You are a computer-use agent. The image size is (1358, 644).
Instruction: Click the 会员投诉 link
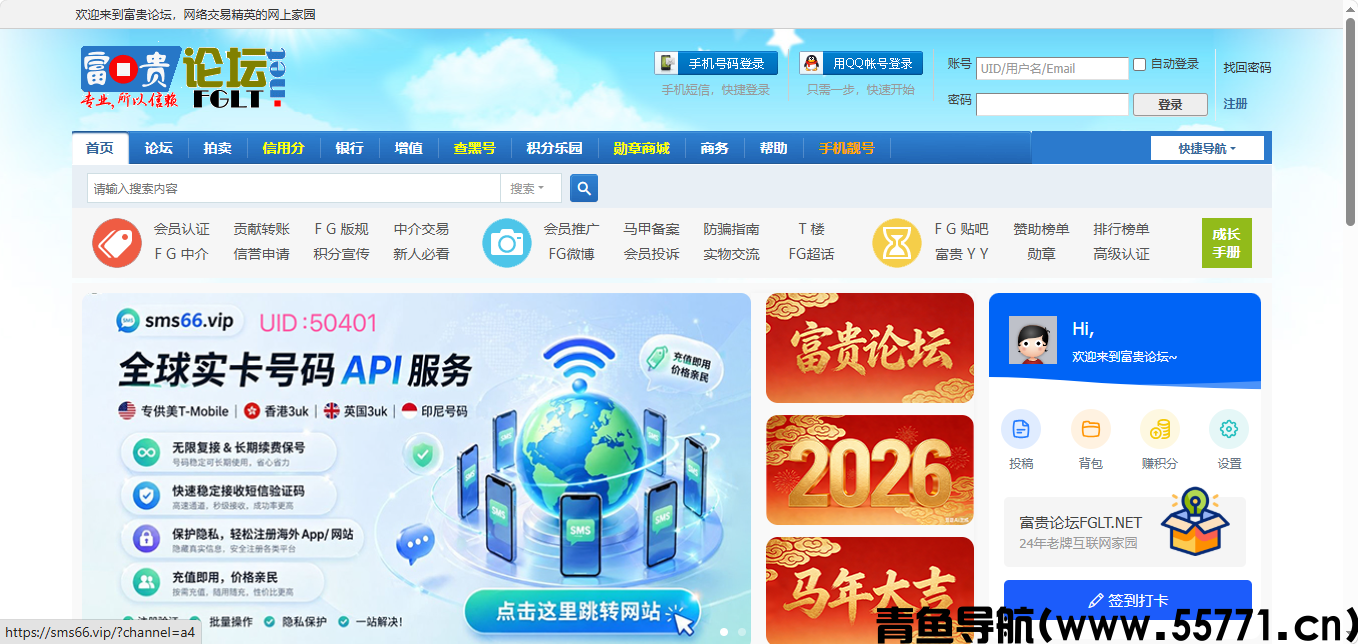pyautogui.click(x=651, y=254)
